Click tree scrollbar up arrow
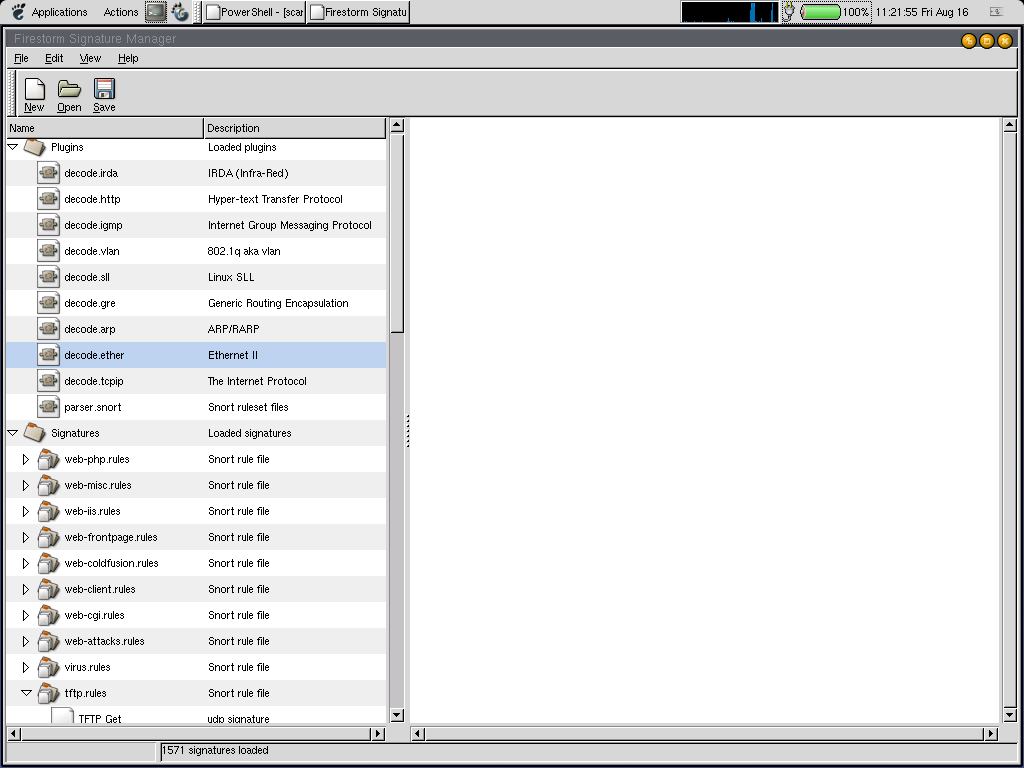Viewport: 1024px width, 768px height. 396,125
